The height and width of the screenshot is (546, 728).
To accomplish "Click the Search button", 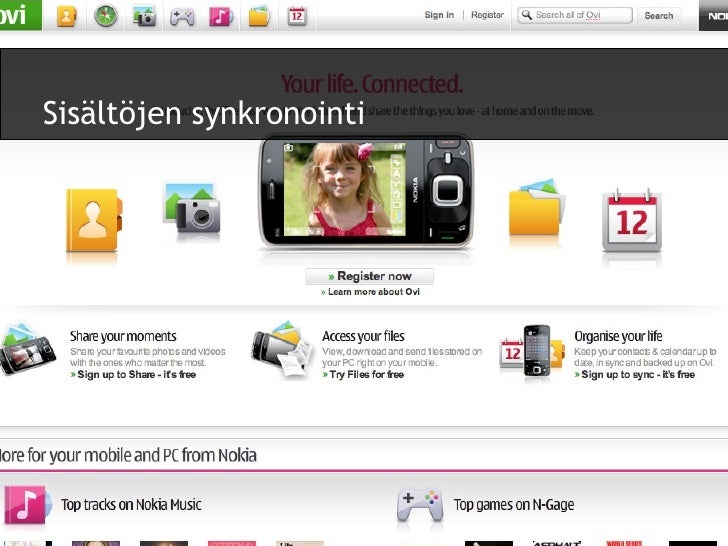I will (659, 16).
